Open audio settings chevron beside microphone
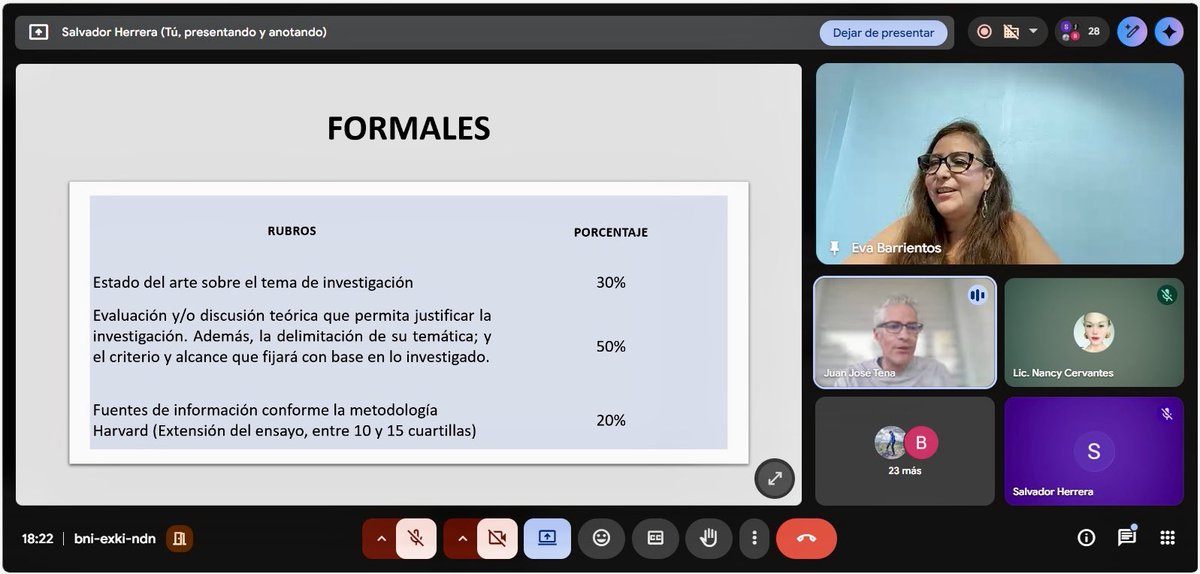 pos(380,537)
